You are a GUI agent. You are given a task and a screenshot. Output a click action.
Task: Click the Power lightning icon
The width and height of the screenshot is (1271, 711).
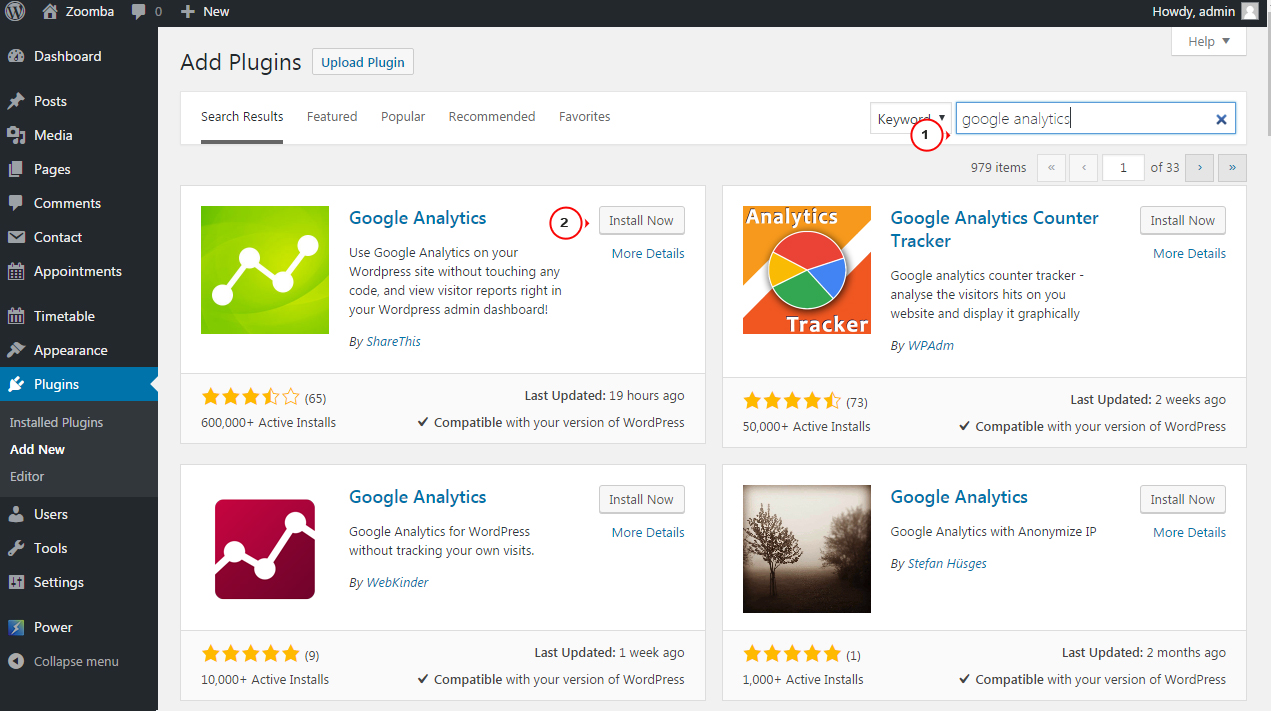[x=16, y=627]
